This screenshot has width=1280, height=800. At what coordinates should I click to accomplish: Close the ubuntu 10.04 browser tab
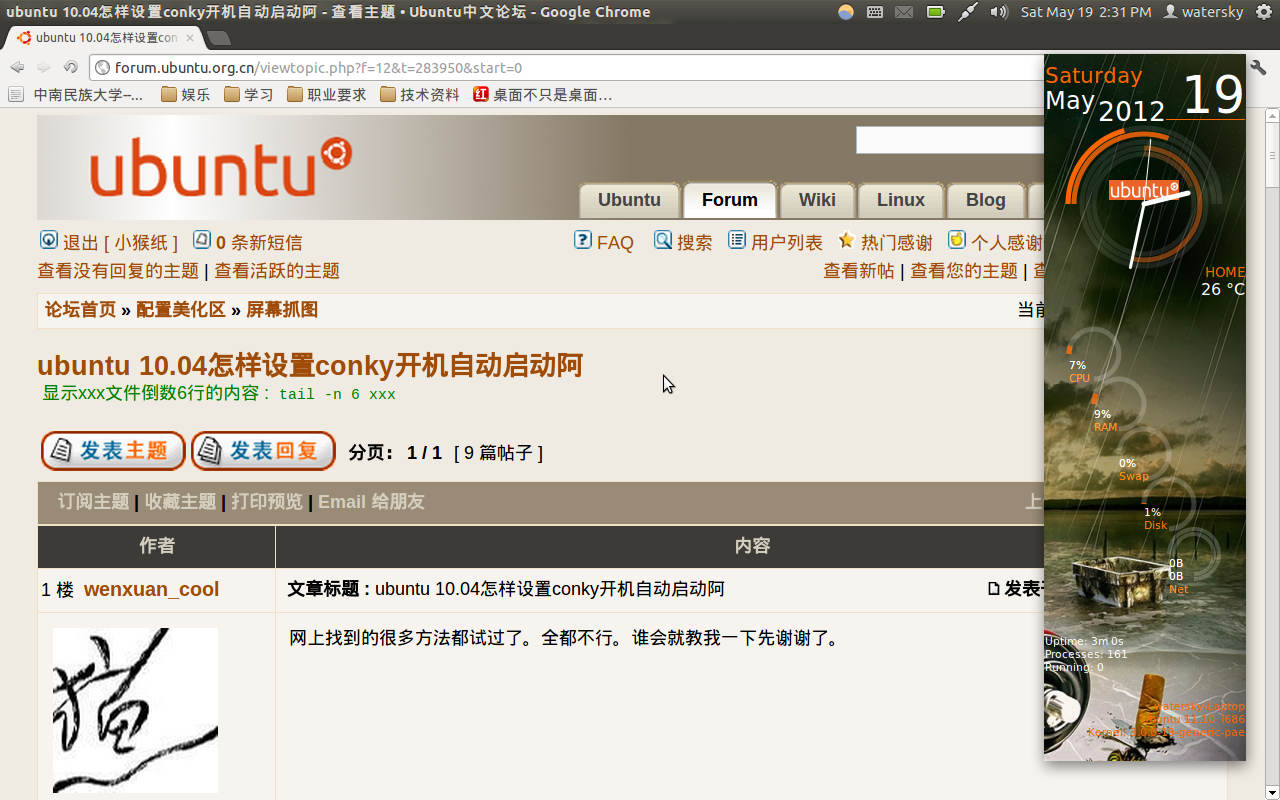[190, 38]
